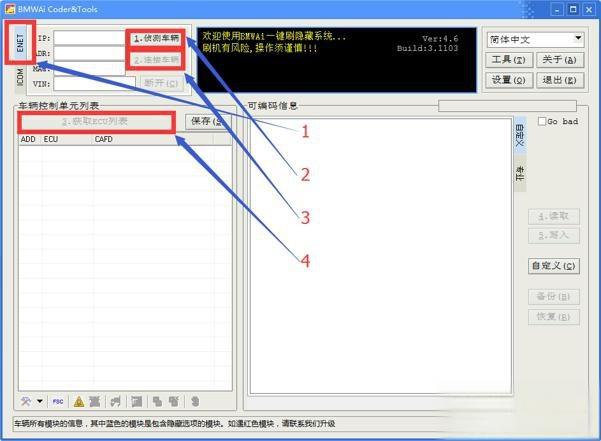The height and width of the screenshot is (441, 601).
Task: Expand the arrow beside the tools icon
Action: pos(40,401)
